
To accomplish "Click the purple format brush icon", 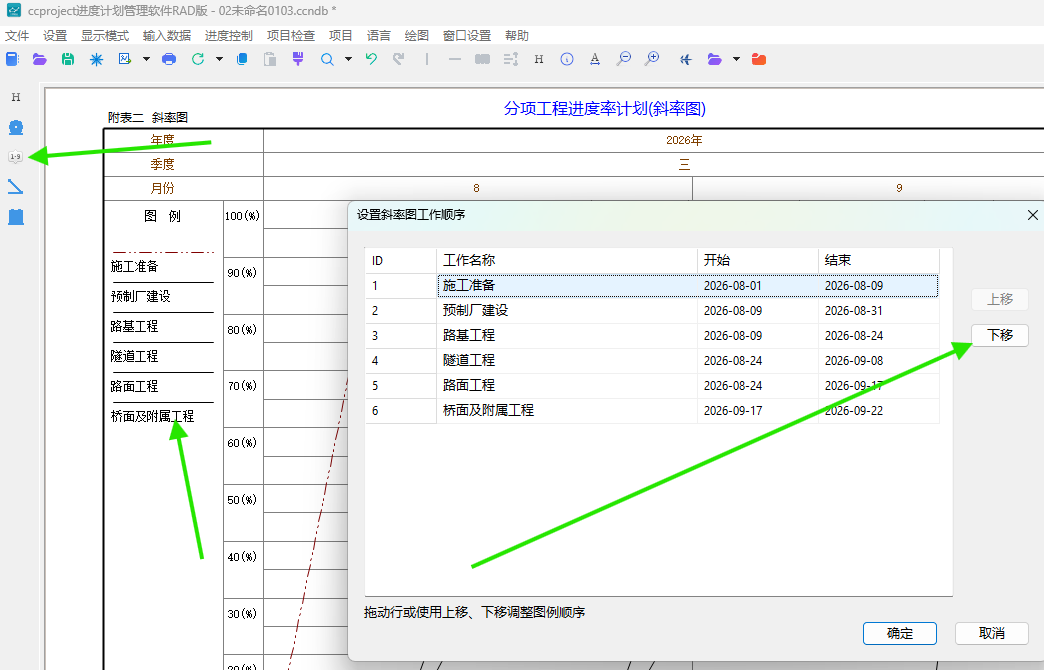I will tap(298, 59).
